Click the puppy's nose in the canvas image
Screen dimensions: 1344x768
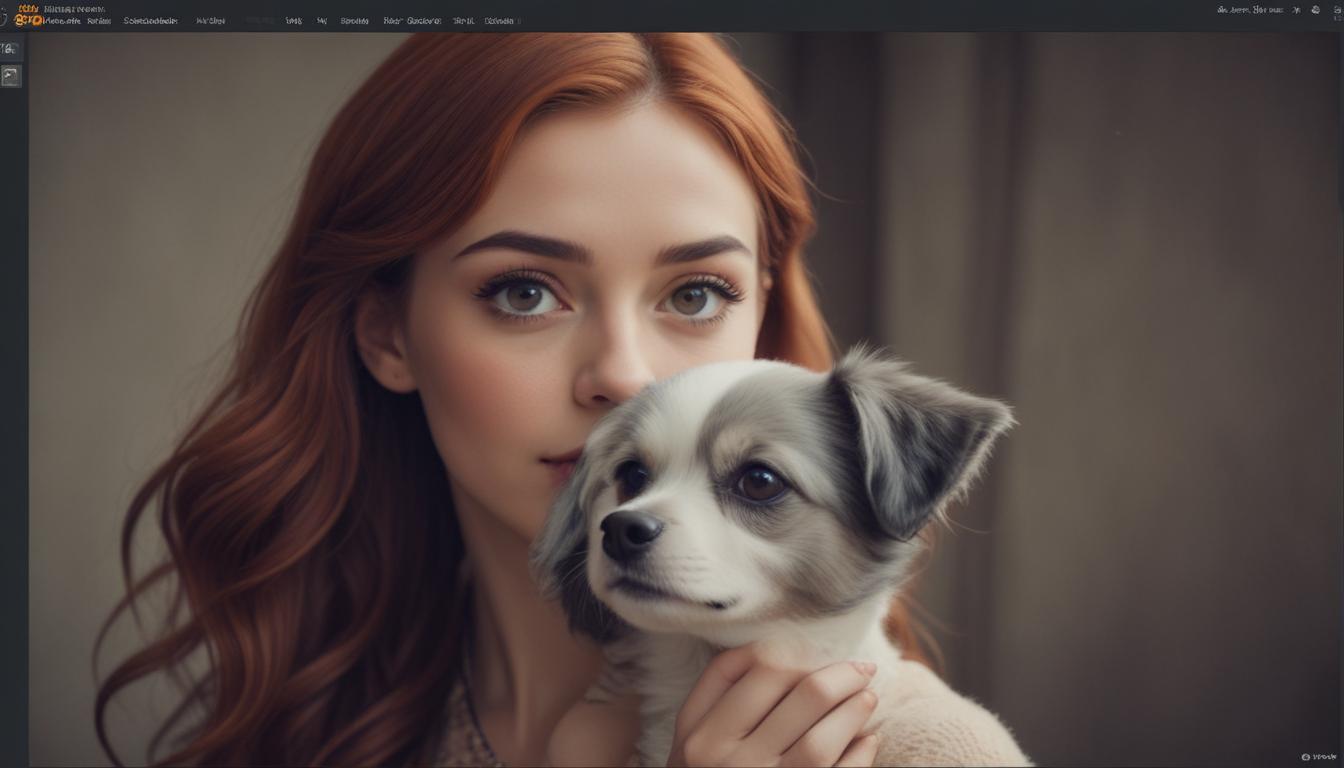[630, 530]
